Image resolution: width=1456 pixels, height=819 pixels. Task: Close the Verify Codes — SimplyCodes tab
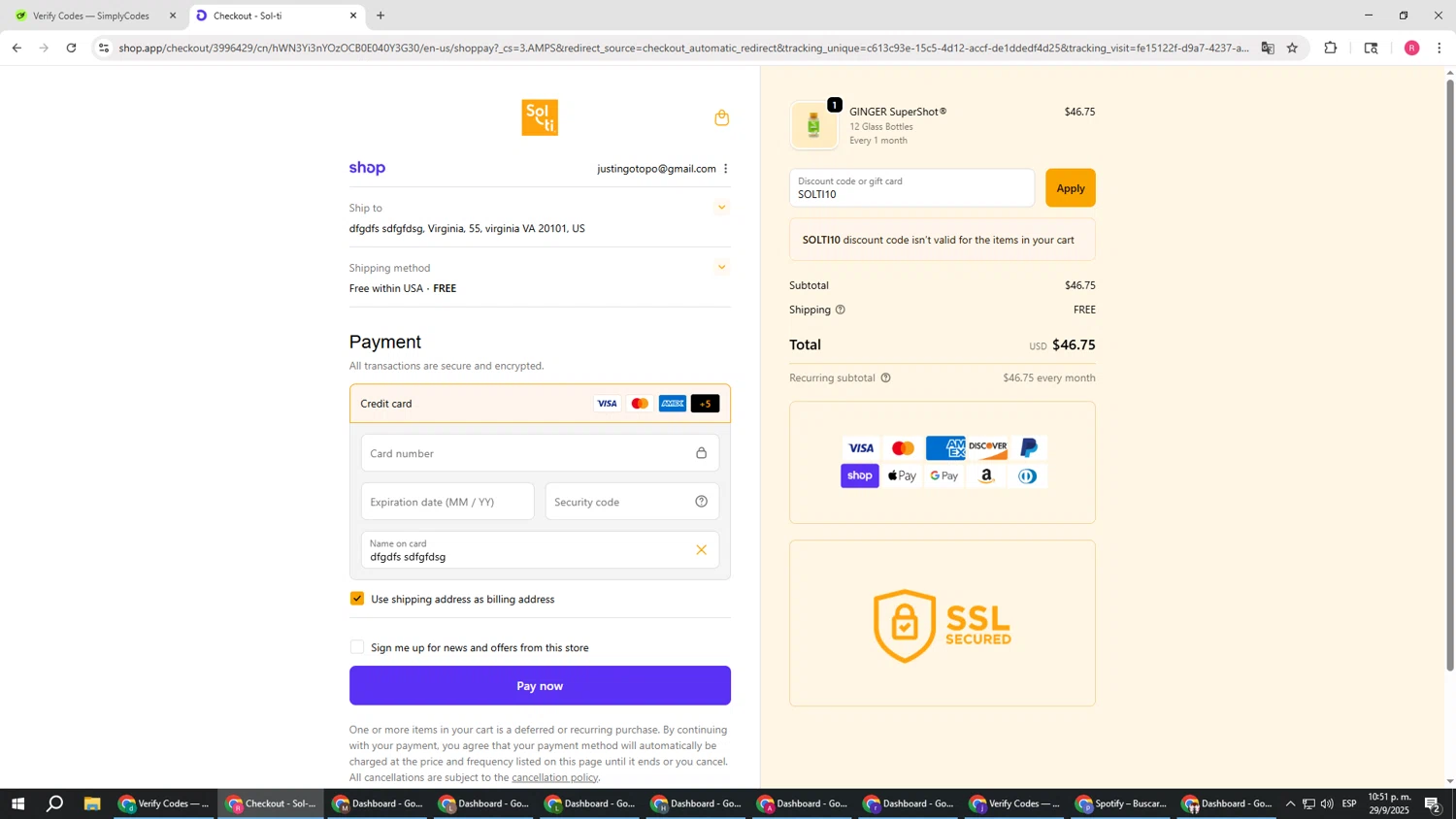click(173, 16)
